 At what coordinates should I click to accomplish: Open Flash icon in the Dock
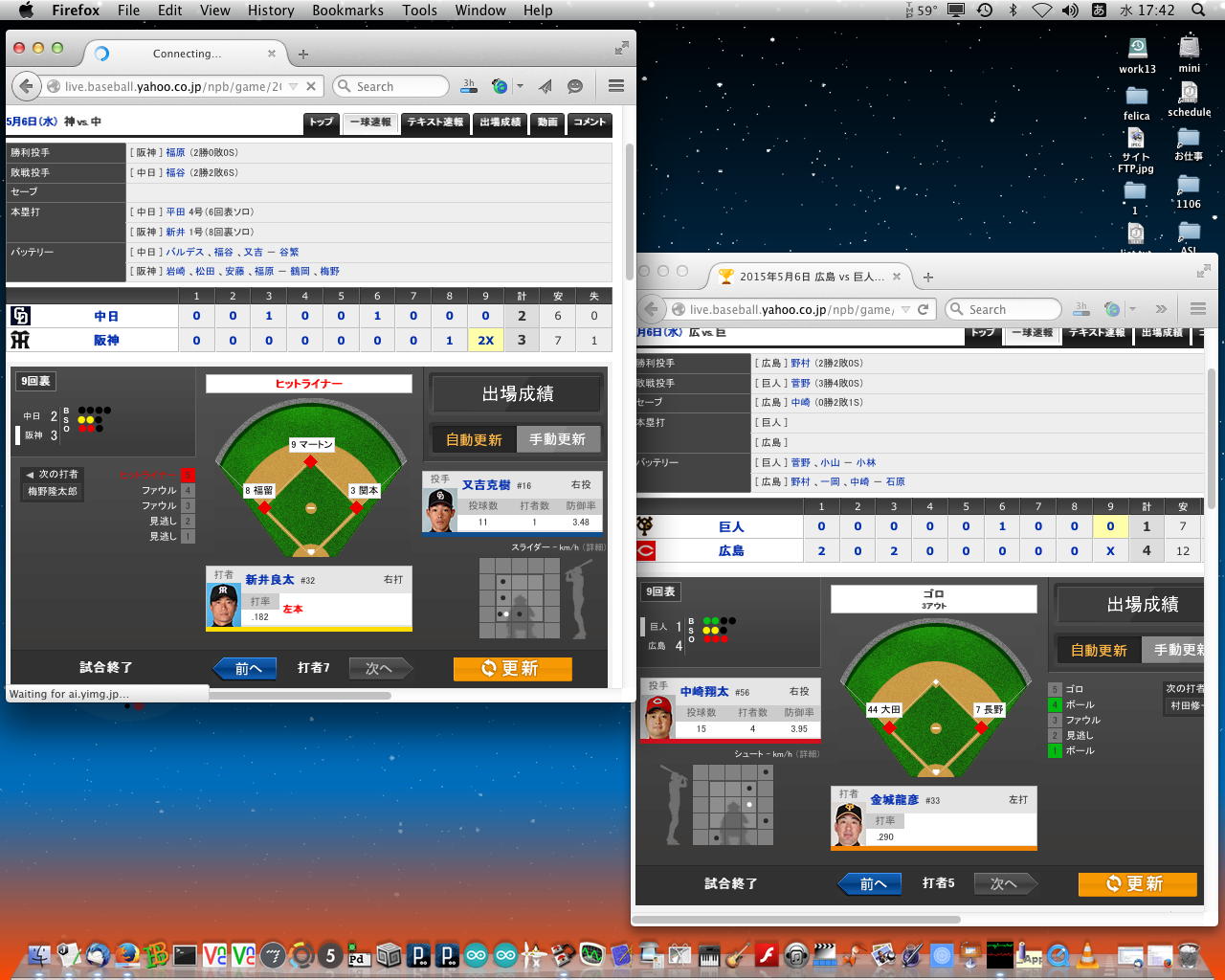(766, 955)
